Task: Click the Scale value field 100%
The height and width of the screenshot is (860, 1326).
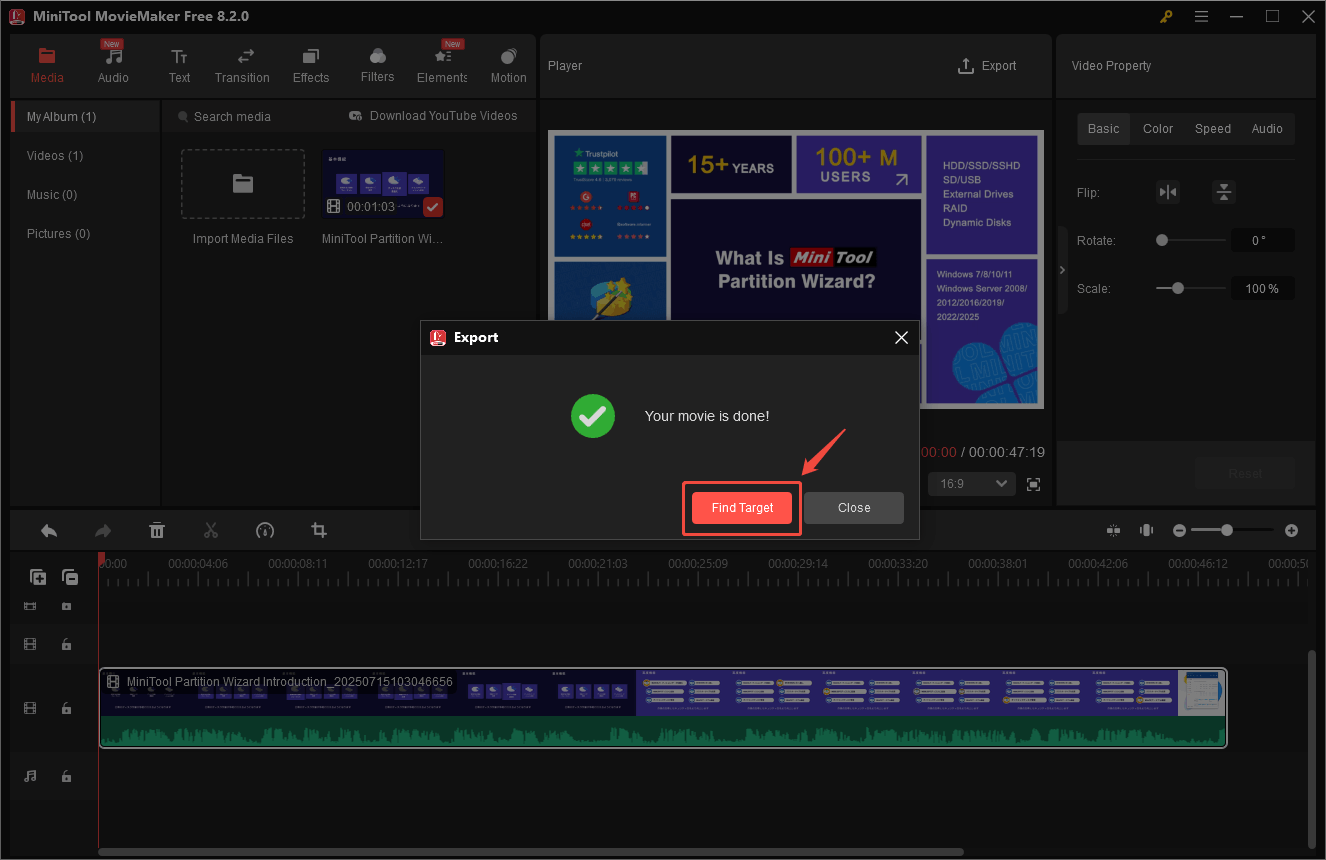Action: pos(1262,289)
